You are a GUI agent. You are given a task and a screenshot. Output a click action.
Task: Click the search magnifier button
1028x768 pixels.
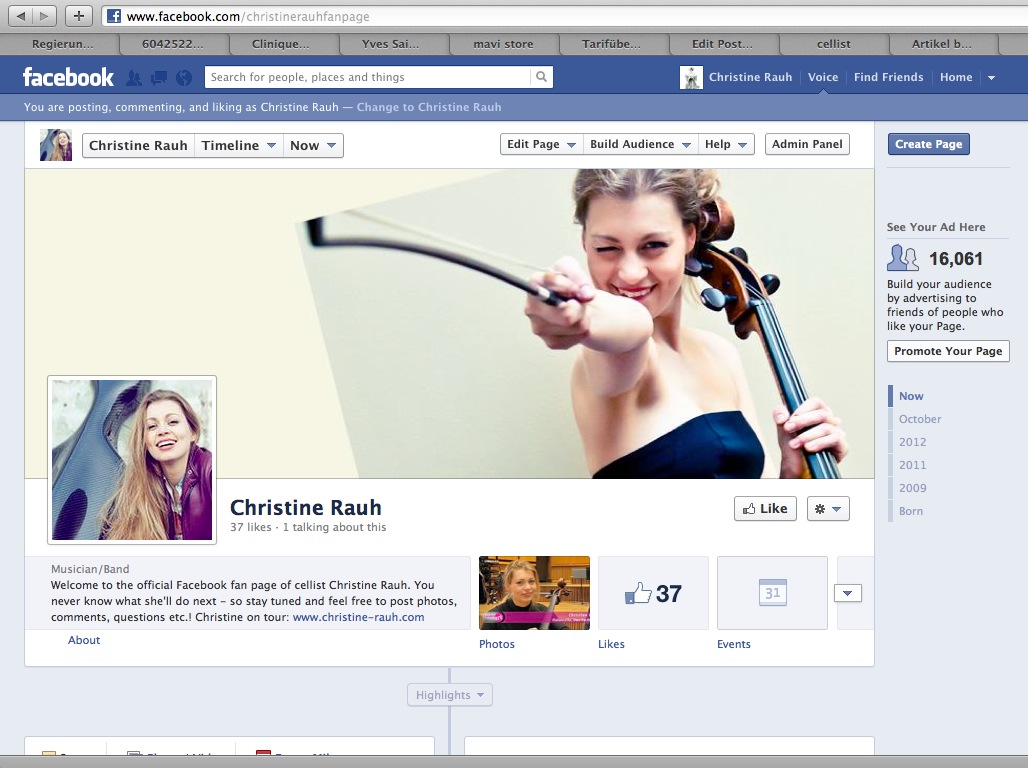point(541,77)
